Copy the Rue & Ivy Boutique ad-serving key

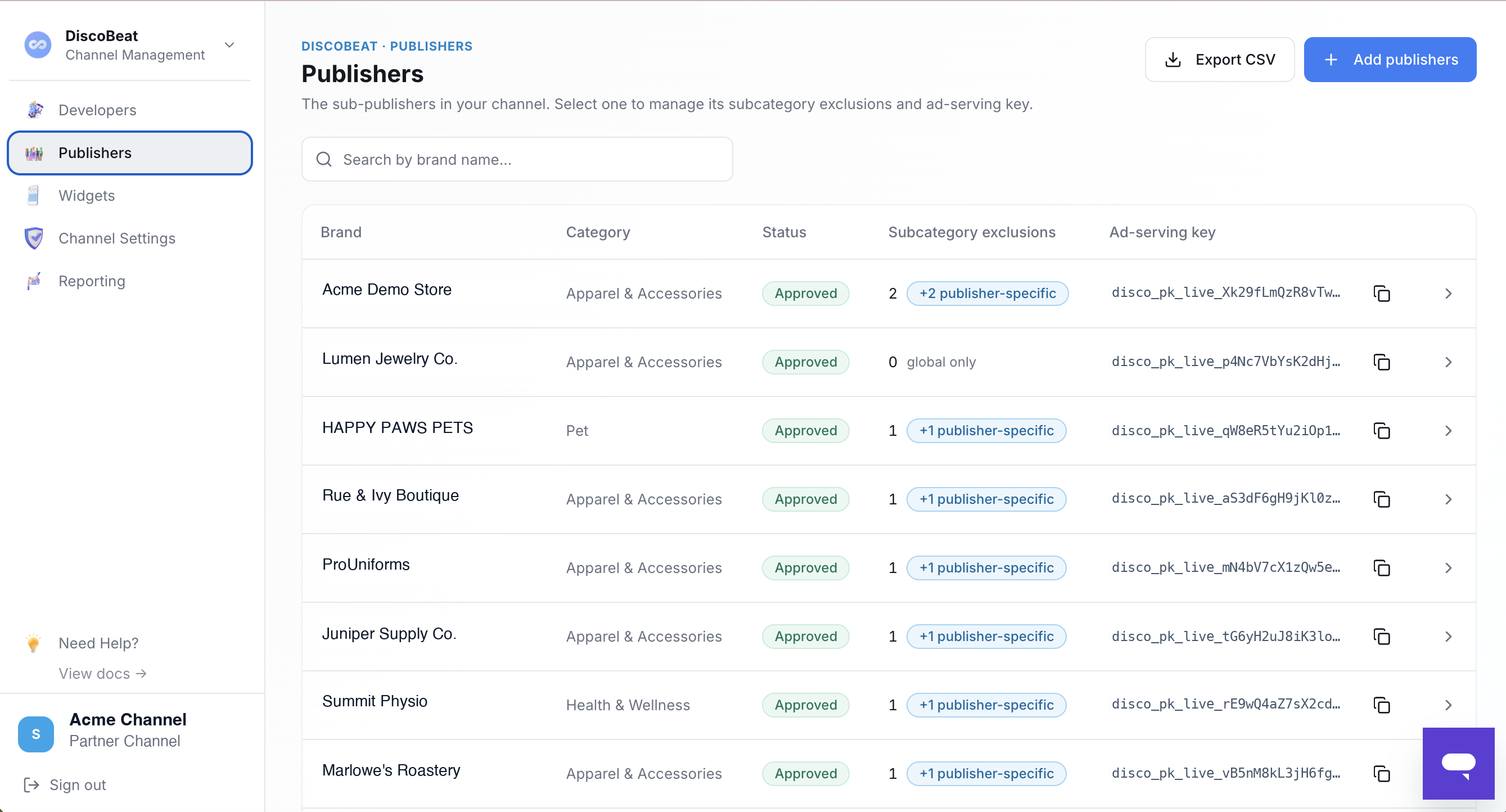pyautogui.click(x=1382, y=499)
